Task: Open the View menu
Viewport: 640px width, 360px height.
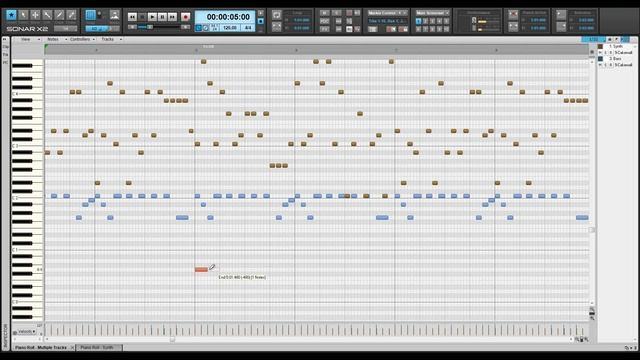Action: click(26, 39)
